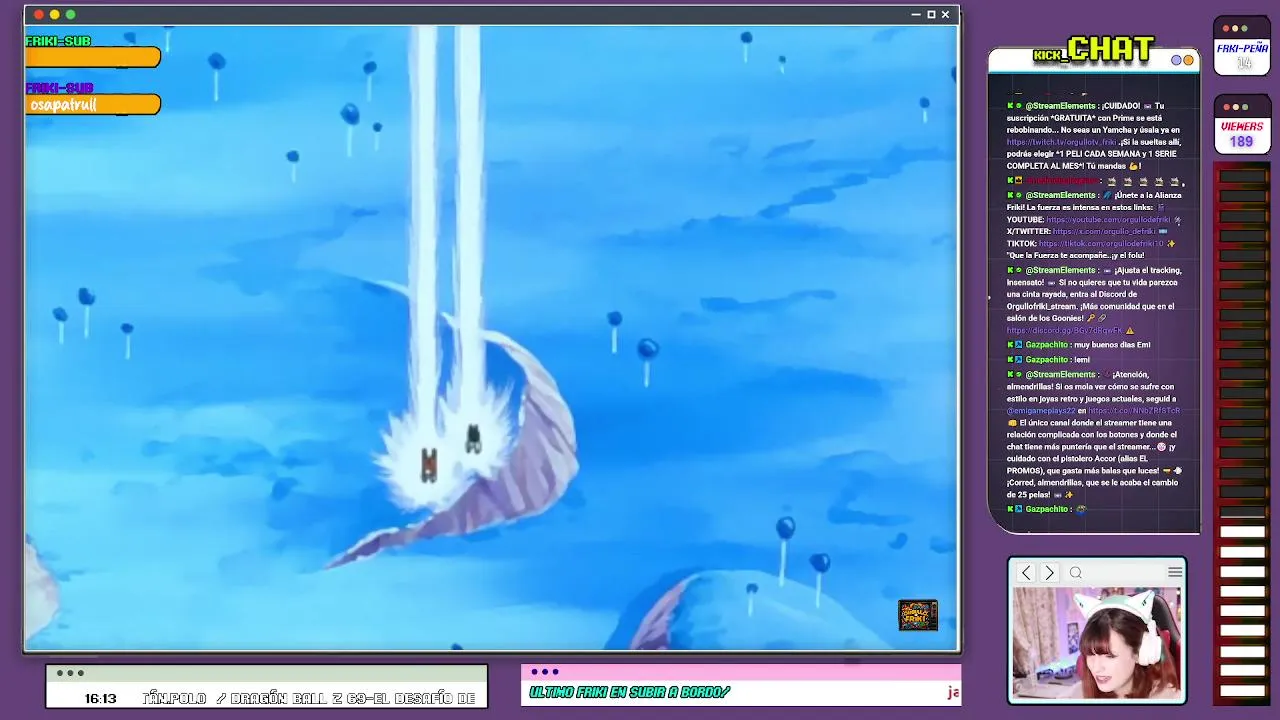Click the red dot on video window
The width and height of the screenshot is (1280, 720).
coord(38,14)
